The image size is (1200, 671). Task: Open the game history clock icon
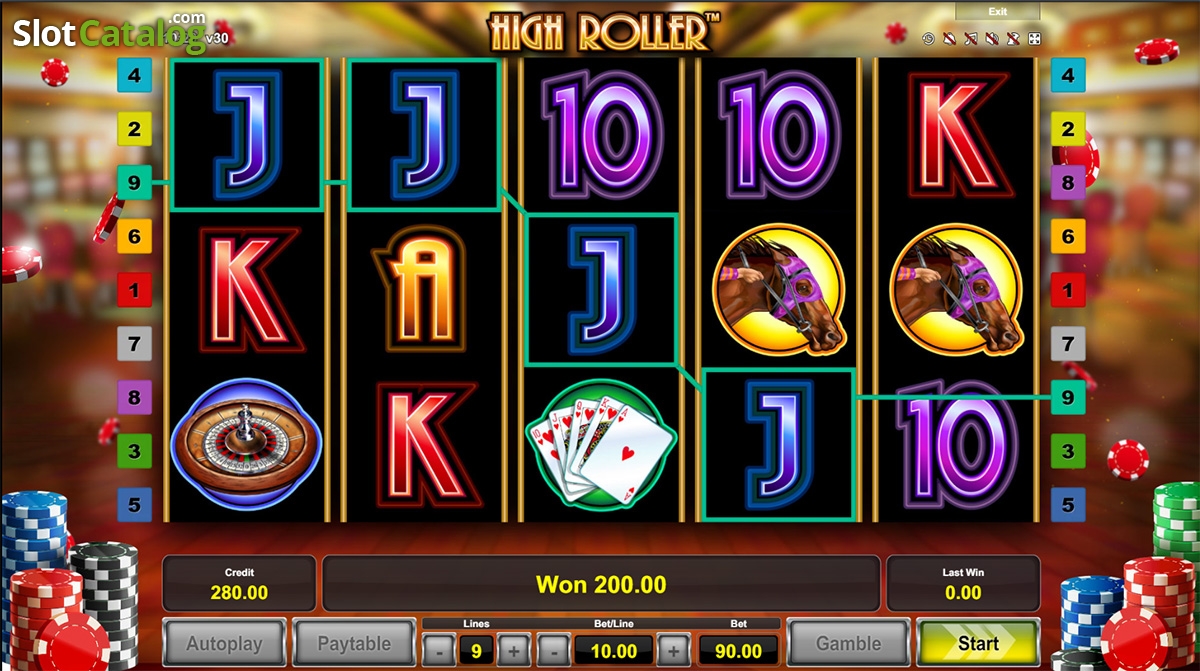point(928,38)
